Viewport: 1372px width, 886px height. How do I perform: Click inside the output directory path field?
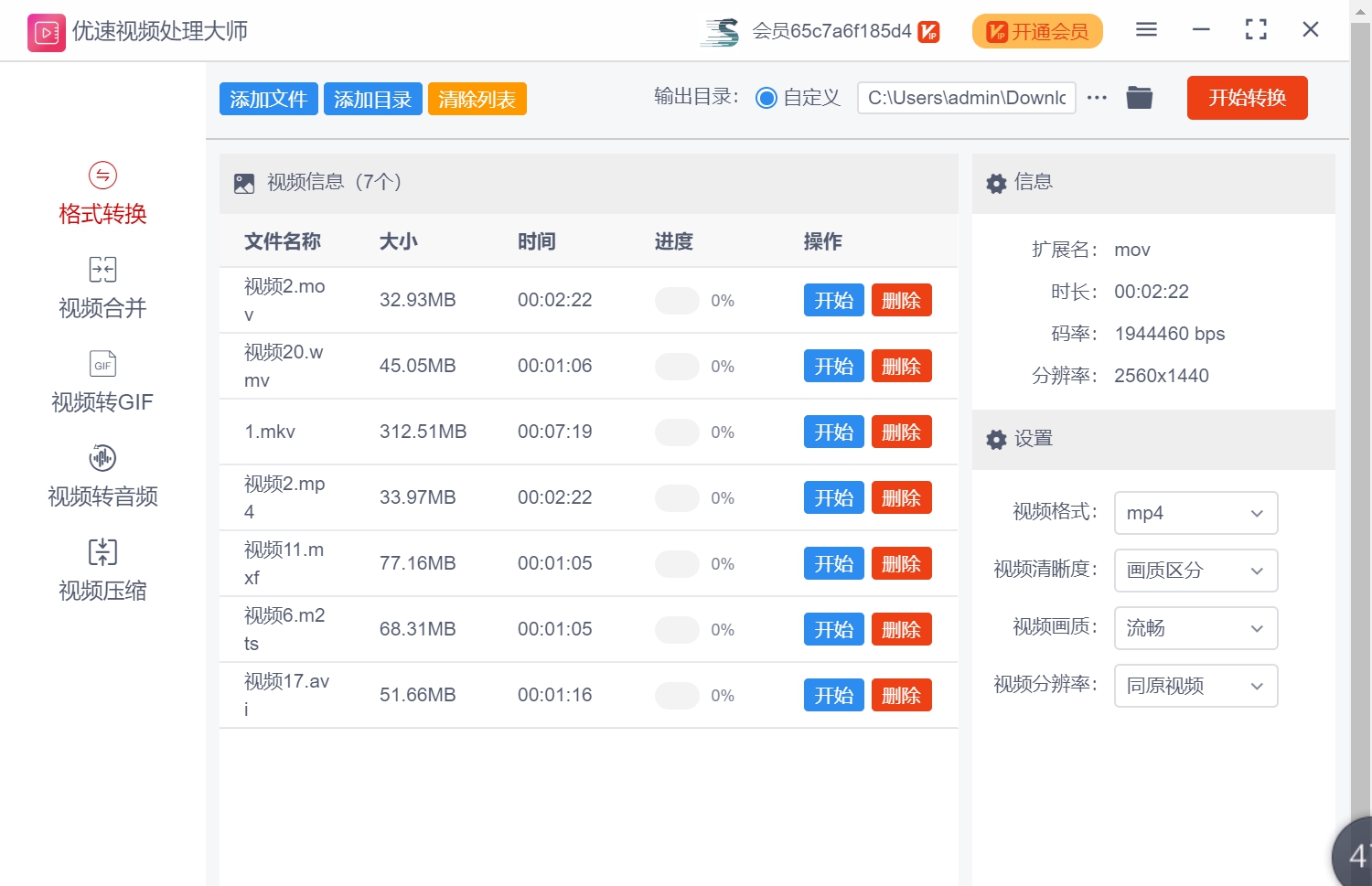click(x=966, y=98)
